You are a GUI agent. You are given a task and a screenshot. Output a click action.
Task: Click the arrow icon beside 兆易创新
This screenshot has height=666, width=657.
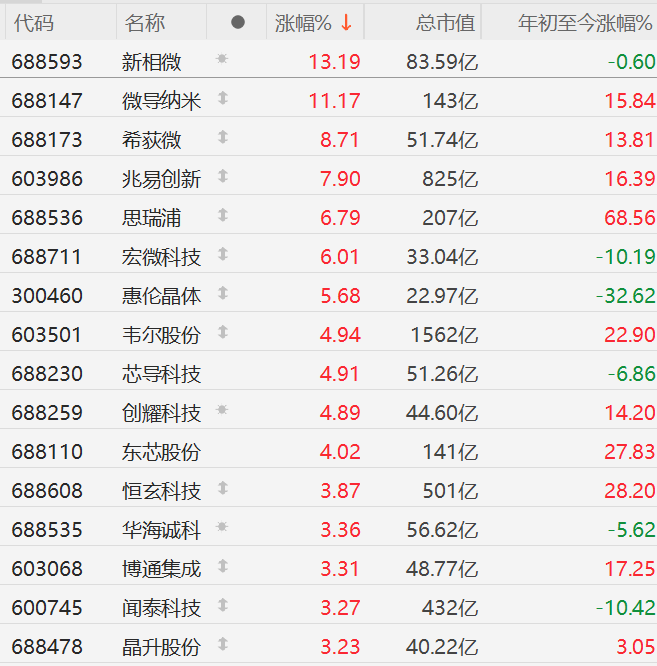(223, 176)
